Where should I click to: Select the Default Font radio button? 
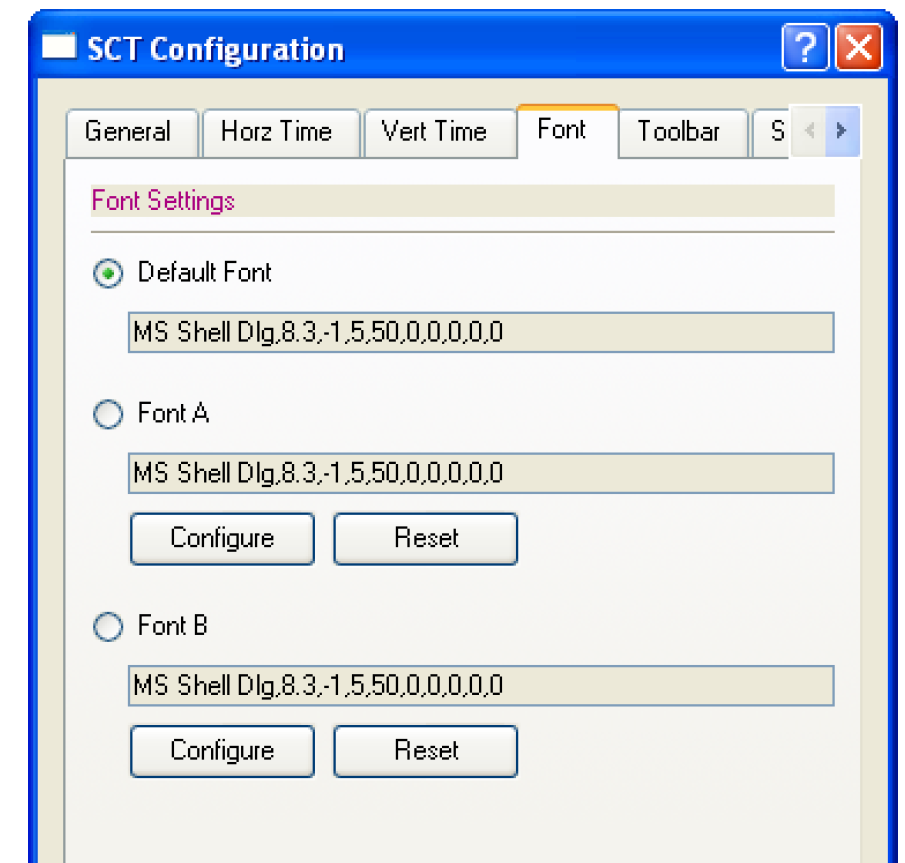pos(108,273)
